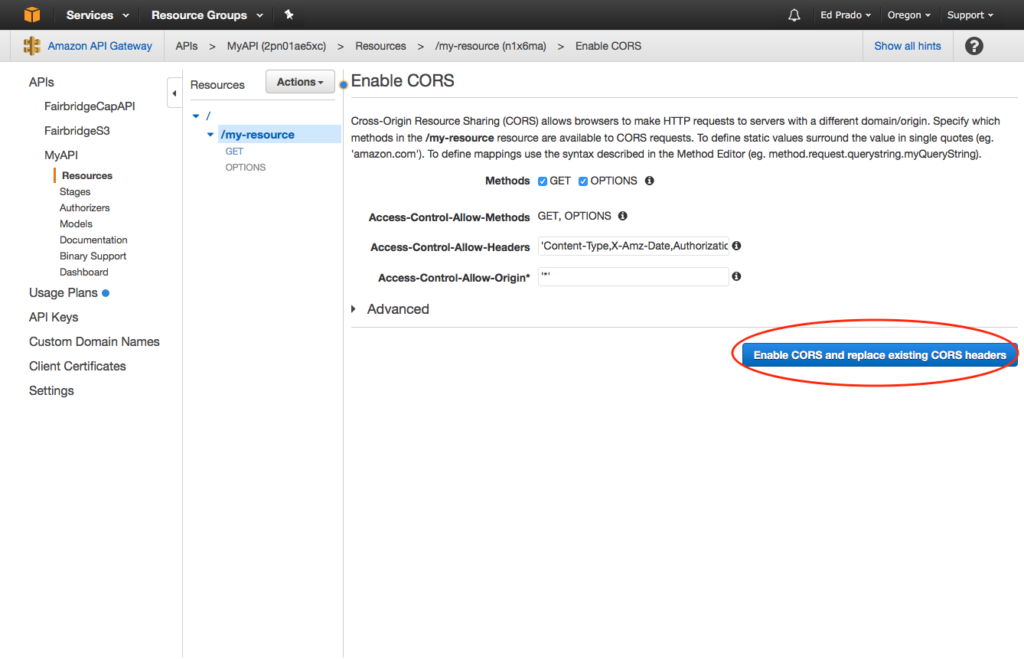Click the info icon beside the Methods checkboxes
The image size is (1024, 659).
pos(649,181)
